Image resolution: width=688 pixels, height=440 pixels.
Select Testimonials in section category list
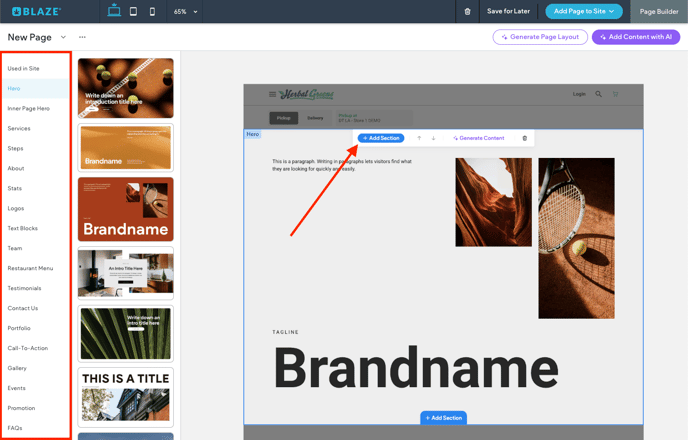tap(25, 288)
